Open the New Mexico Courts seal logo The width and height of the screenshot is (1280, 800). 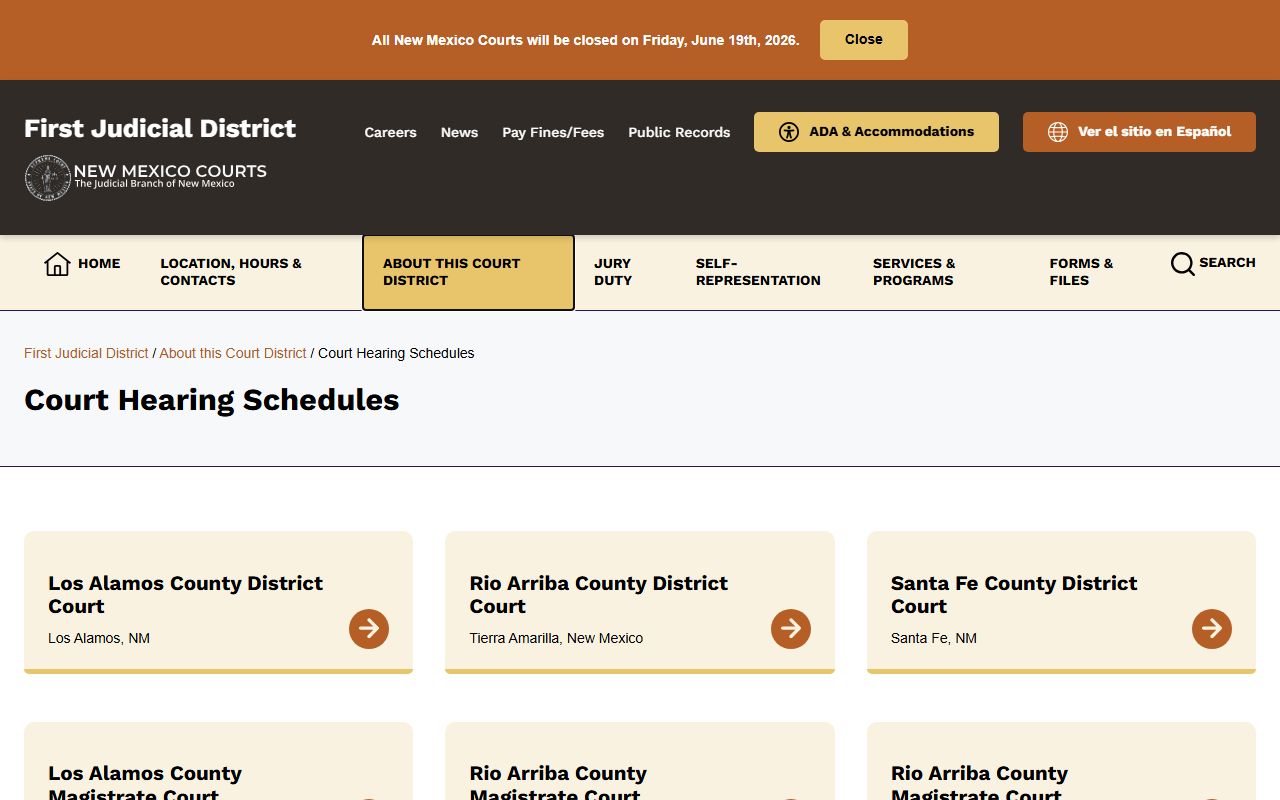pyautogui.click(x=47, y=178)
